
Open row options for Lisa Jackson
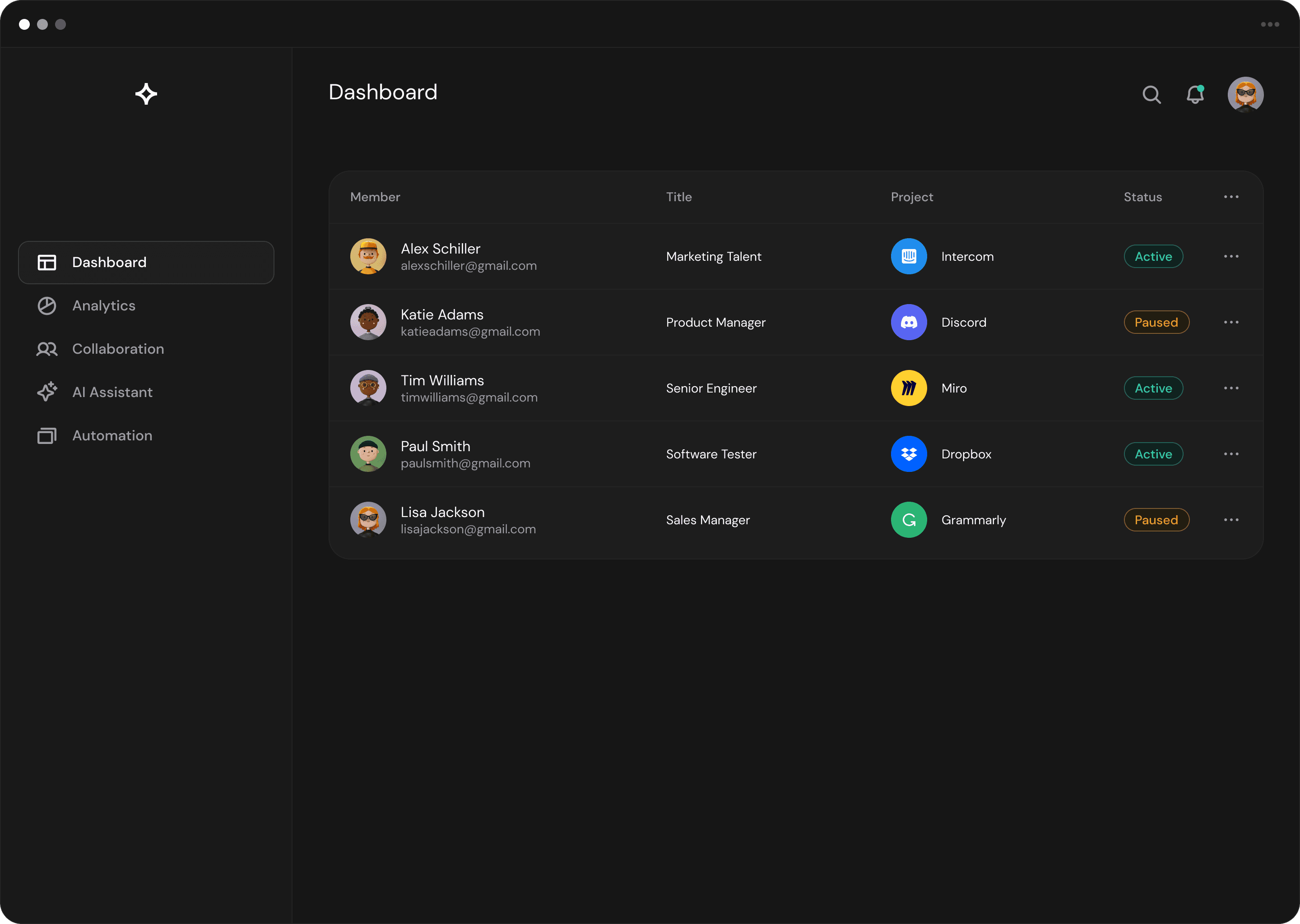pos(1231,520)
